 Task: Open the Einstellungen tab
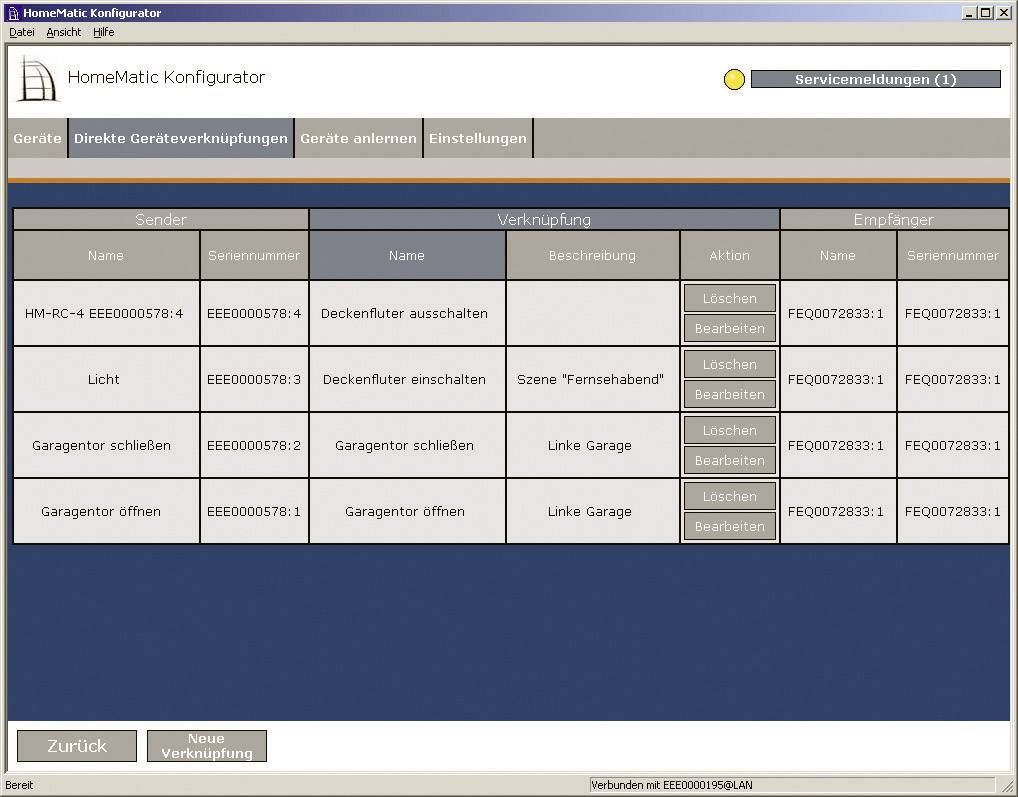click(x=477, y=139)
